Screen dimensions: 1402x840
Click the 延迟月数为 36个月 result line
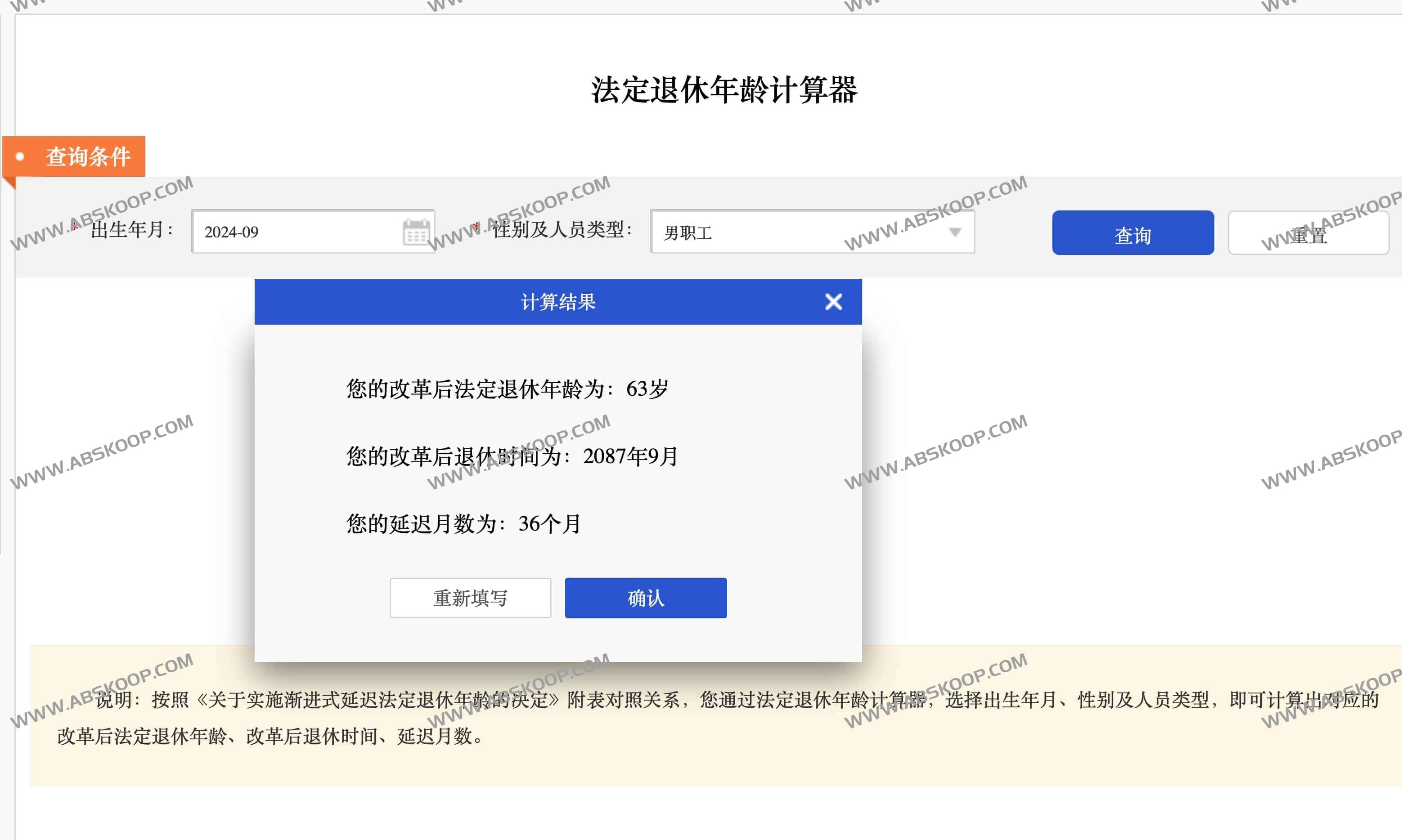(x=463, y=523)
